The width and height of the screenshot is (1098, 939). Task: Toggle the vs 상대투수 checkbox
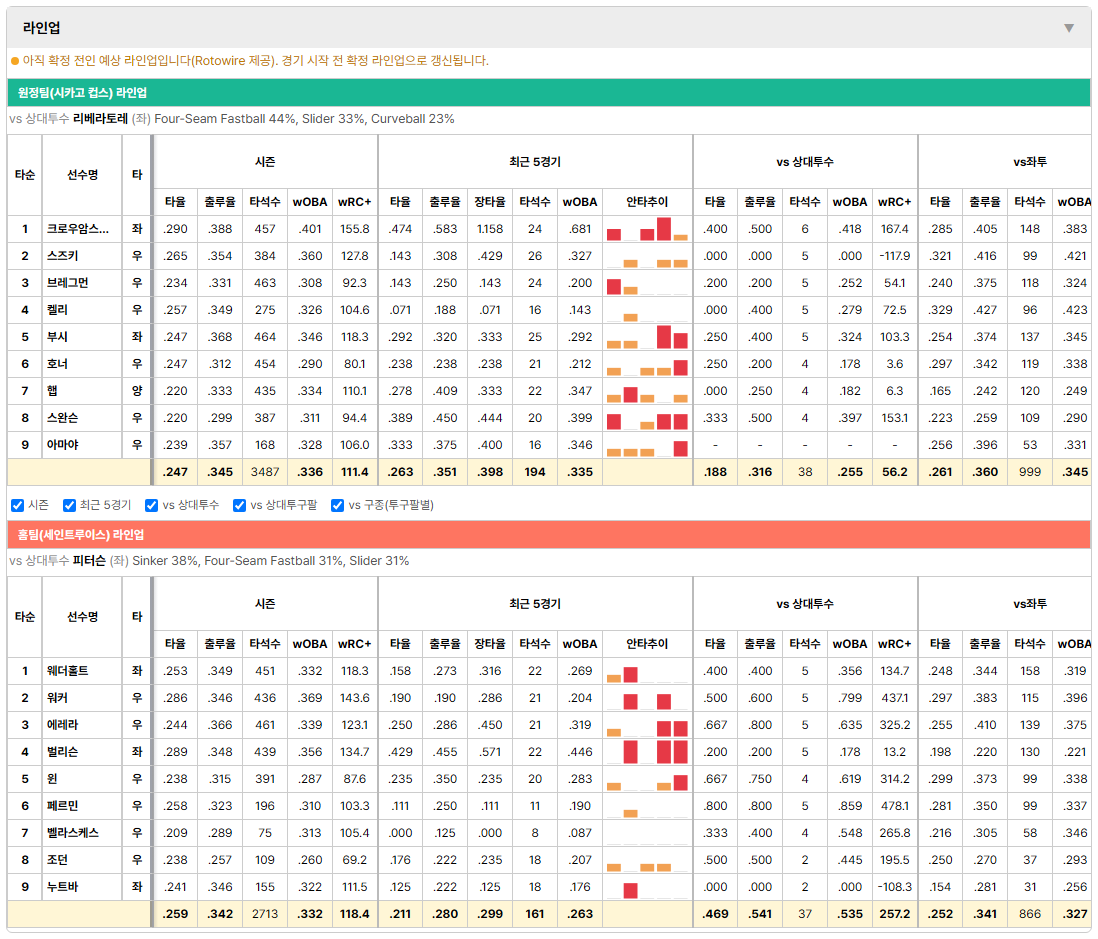tap(151, 506)
